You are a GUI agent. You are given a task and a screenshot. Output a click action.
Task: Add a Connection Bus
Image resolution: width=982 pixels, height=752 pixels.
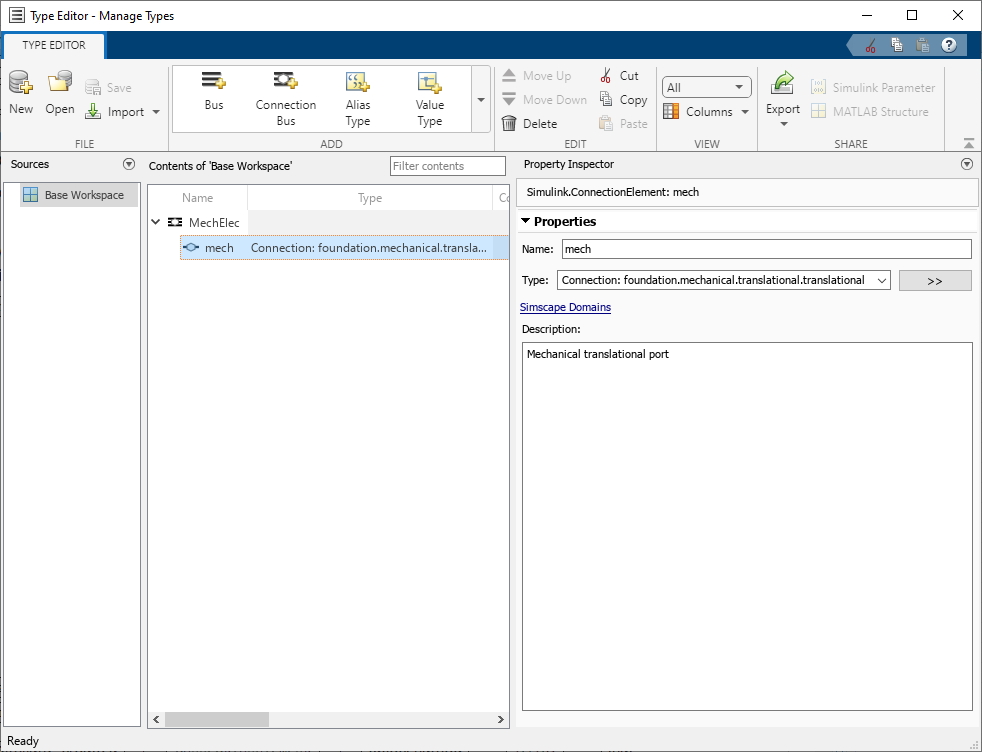click(286, 99)
